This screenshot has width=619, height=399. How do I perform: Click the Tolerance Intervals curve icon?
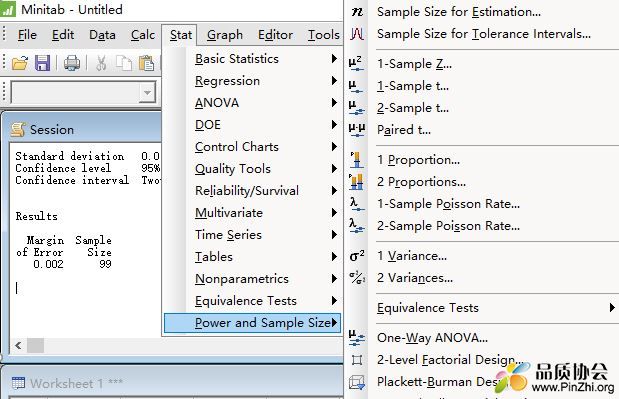tap(357, 34)
